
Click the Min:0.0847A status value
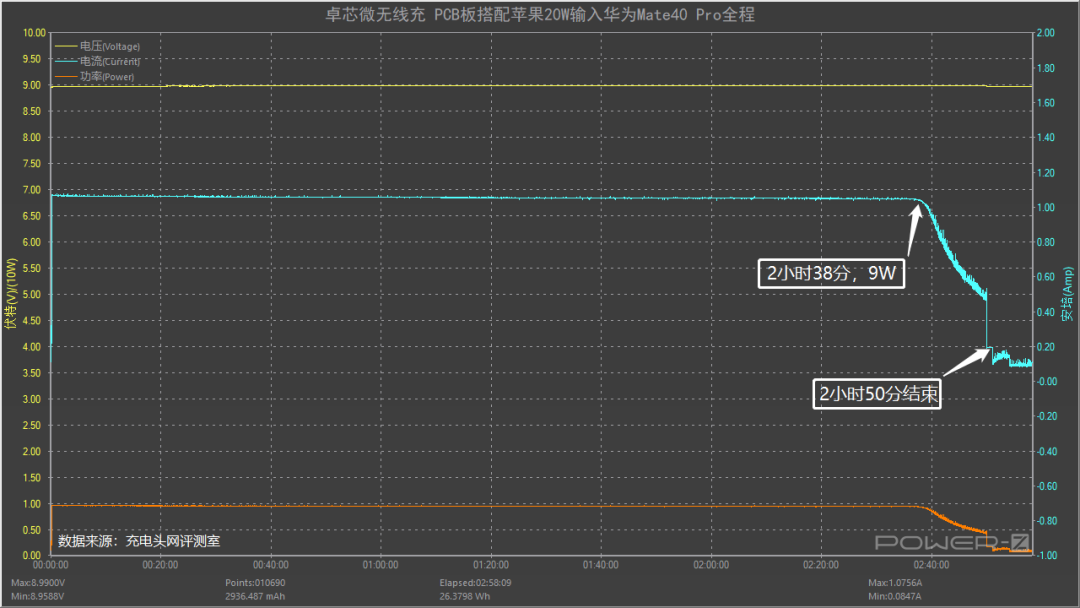click(x=894, y=596)
